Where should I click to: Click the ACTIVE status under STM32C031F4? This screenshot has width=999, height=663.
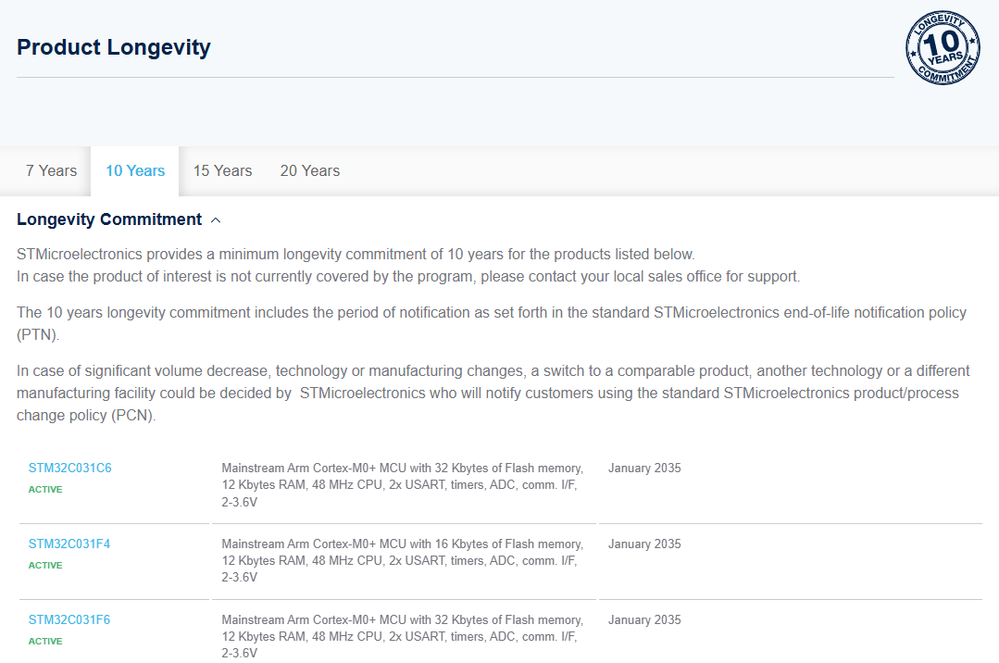(x=45, y=566)
